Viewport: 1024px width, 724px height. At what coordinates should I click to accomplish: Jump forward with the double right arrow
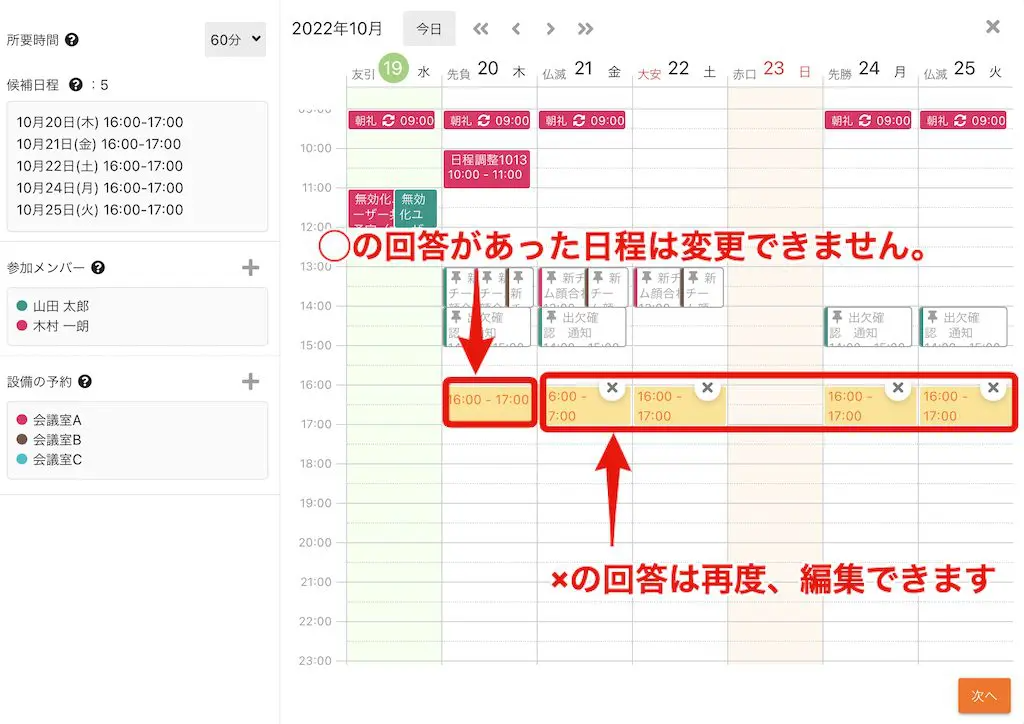tap(586, 29)
